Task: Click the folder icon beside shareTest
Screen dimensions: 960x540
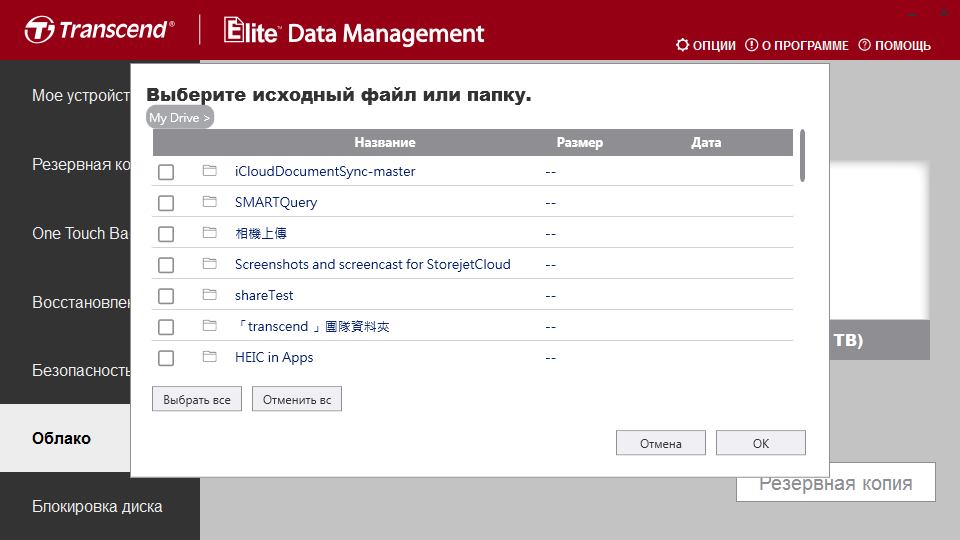Action: pos(209,294)
